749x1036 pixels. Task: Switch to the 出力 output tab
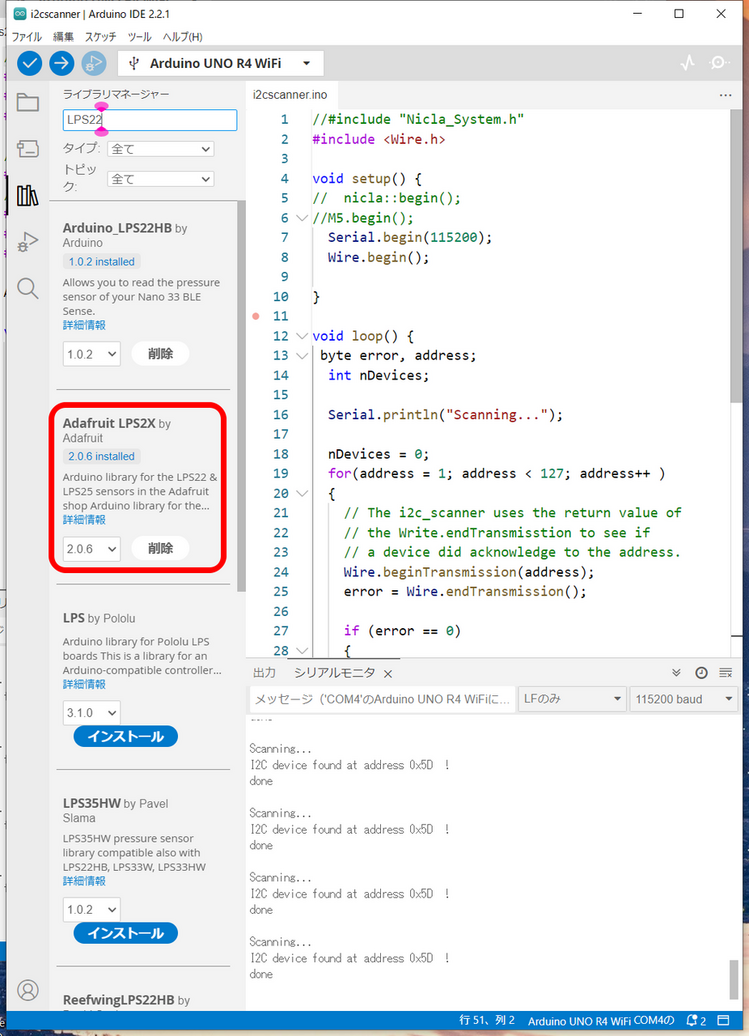point(264,673)
